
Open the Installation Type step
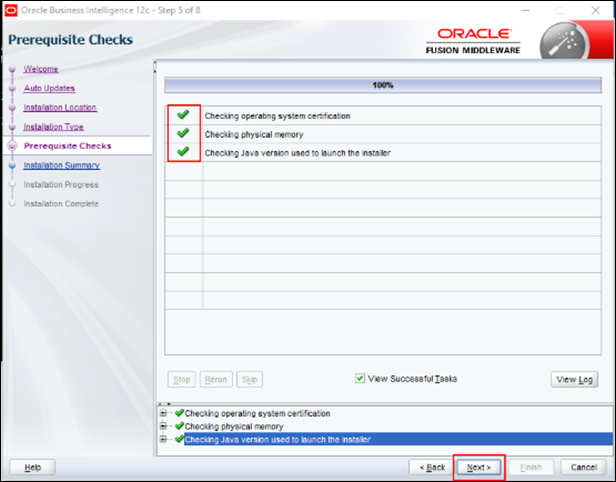pos(53,127)
